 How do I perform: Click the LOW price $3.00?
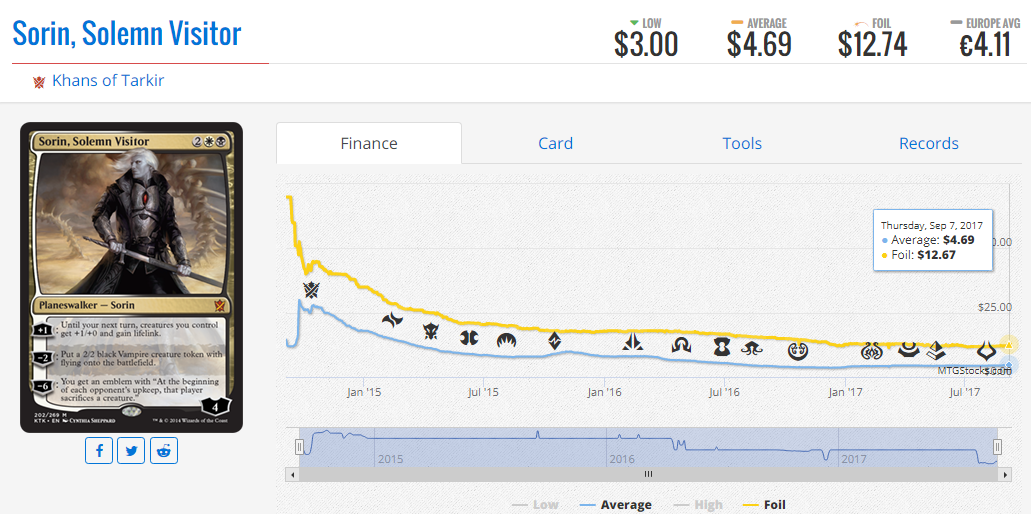[646, 45]
